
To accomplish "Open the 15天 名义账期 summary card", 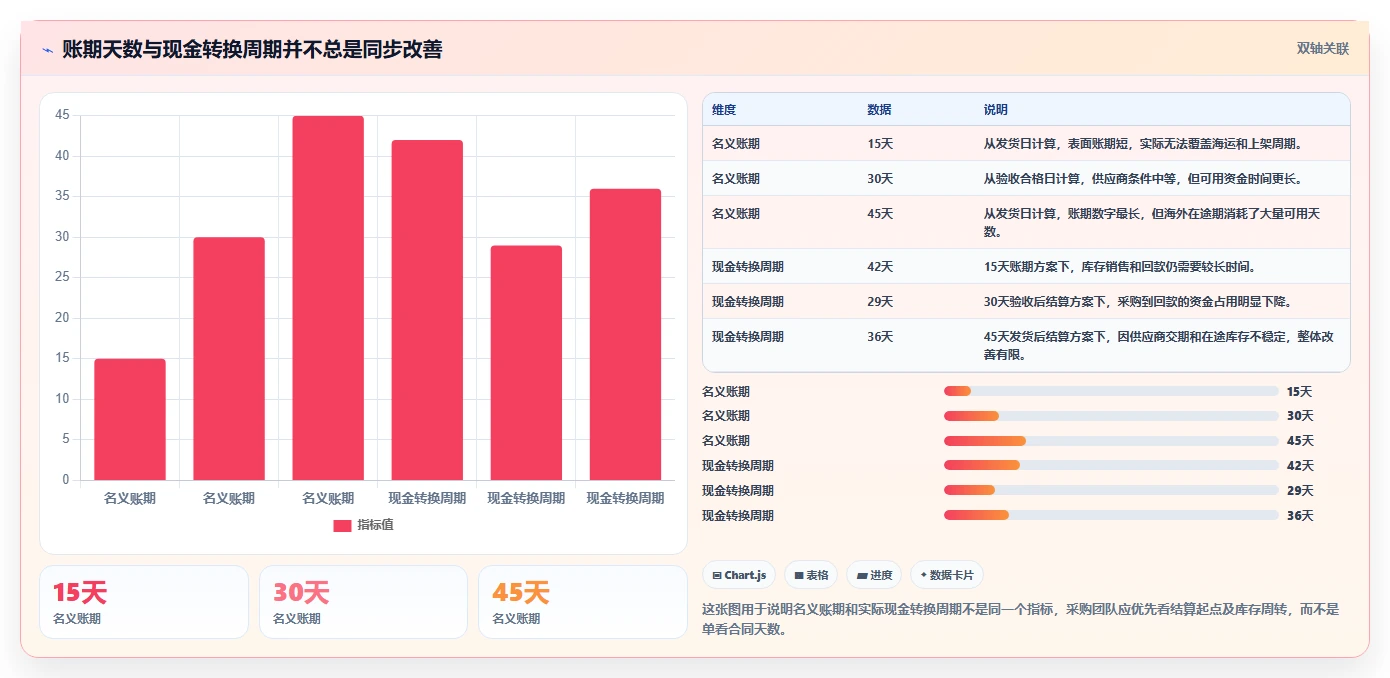I will point(144,602).
